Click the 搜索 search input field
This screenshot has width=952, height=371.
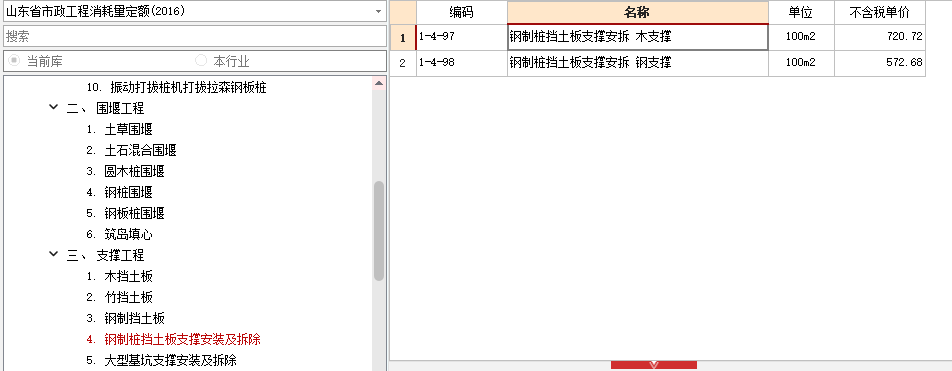(194, 36)
